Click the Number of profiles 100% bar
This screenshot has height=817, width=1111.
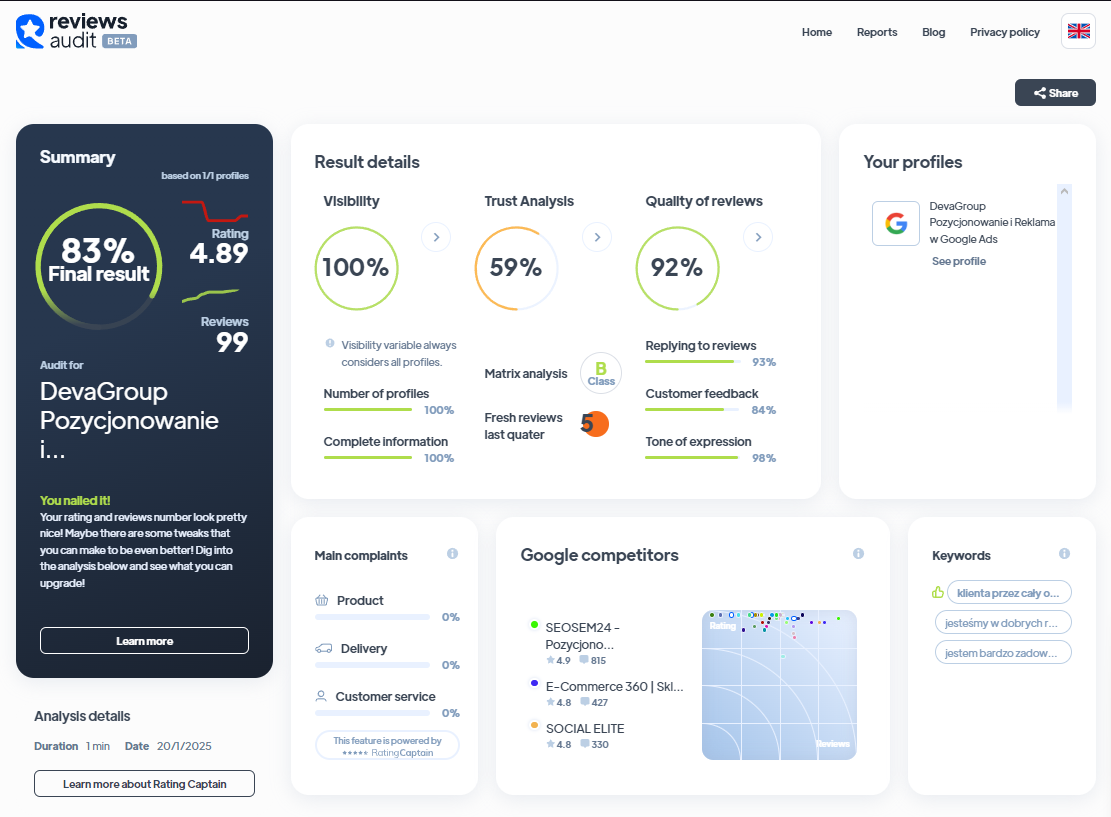click(x=368, y=410)
